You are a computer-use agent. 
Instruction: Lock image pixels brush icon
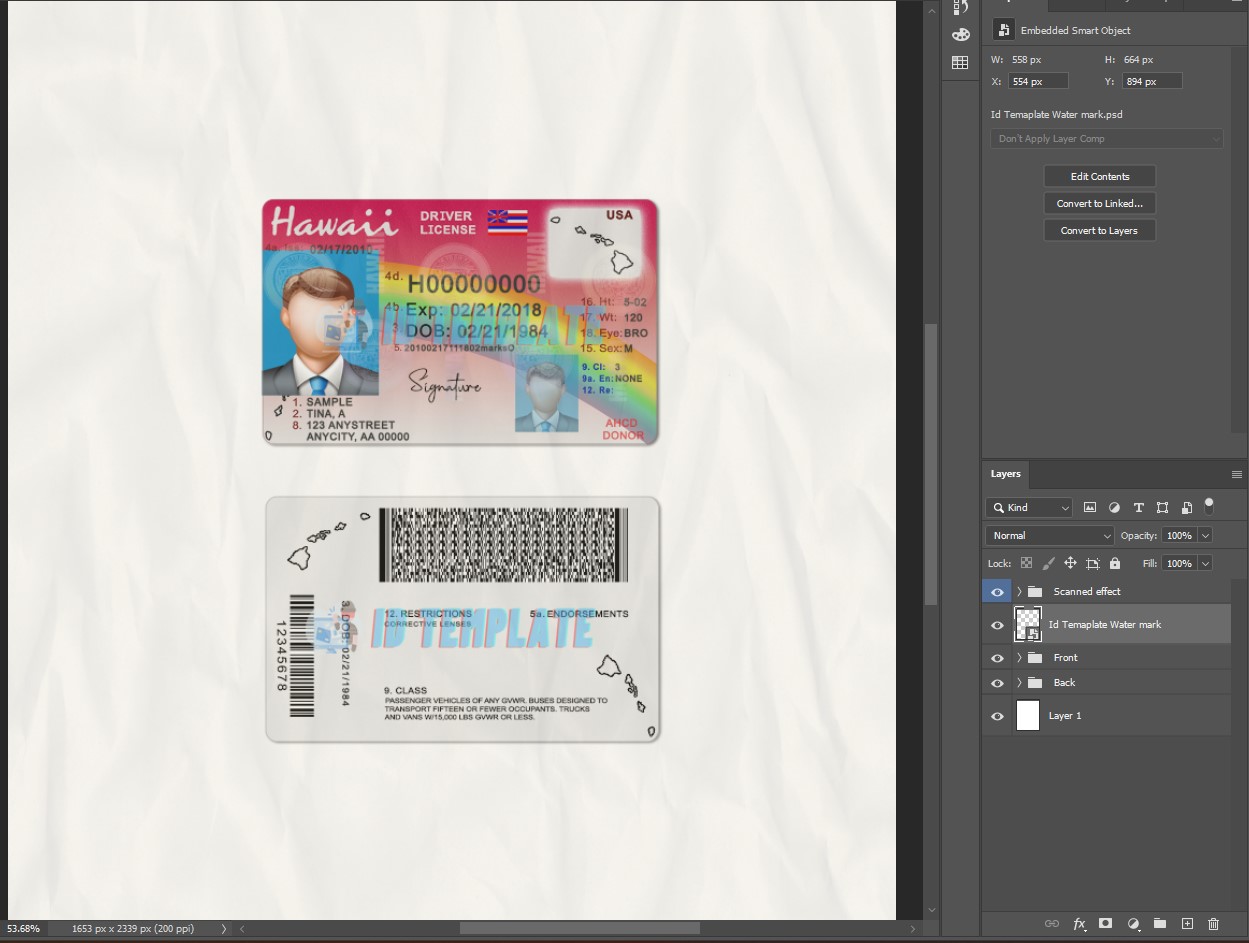pyautogui.click(x=1048, y=563)
